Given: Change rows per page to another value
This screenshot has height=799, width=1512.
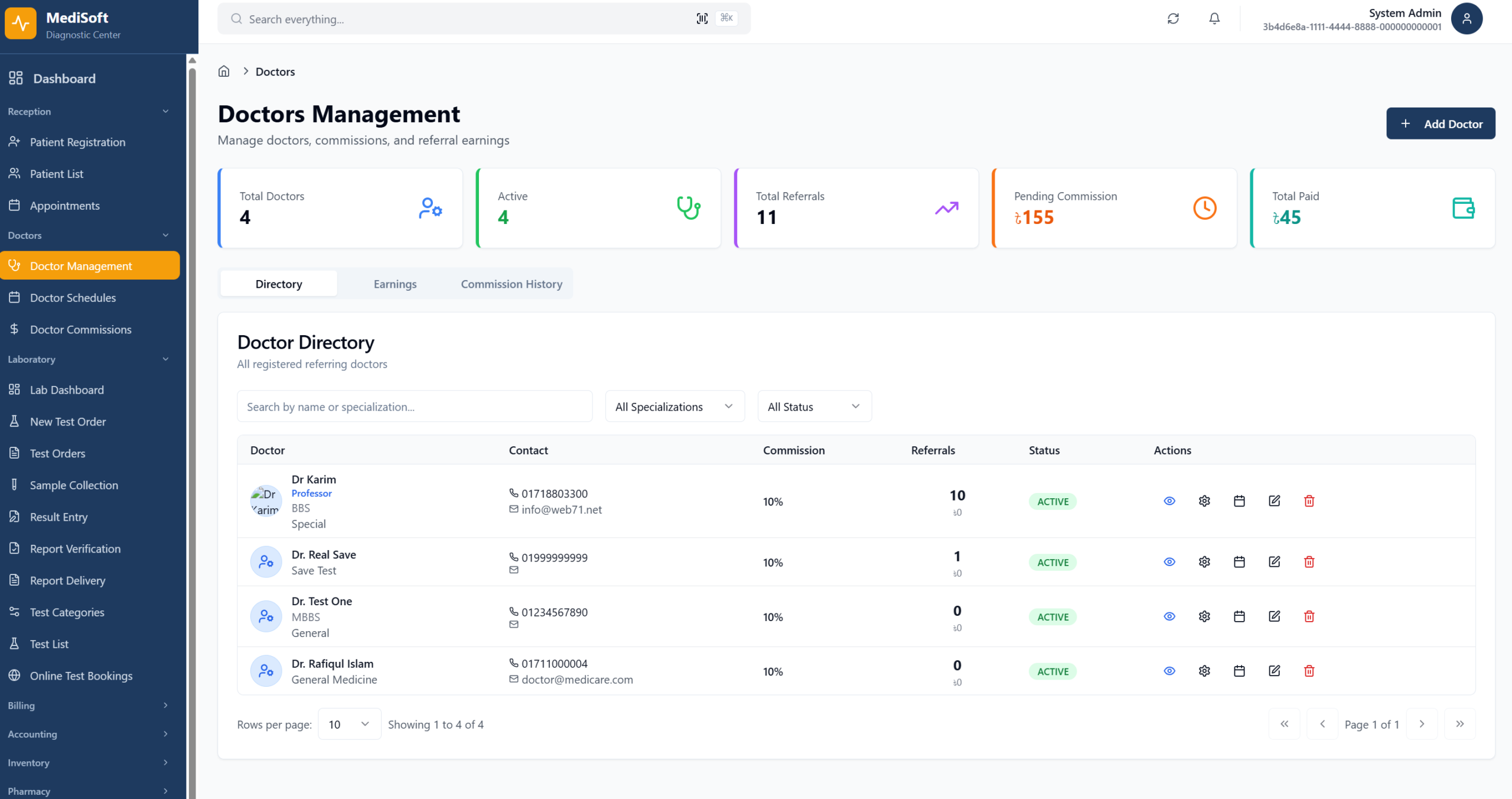Looking at the screenshot, I should [349, 723].
